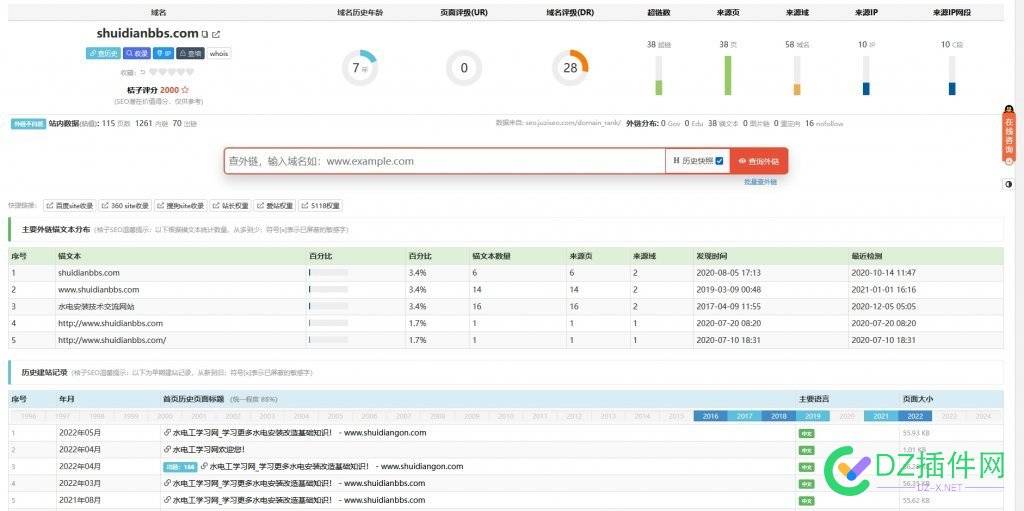Click the 发现时间 column header
The width and height of the screenshot is (1024, 511).
(711, 256)
